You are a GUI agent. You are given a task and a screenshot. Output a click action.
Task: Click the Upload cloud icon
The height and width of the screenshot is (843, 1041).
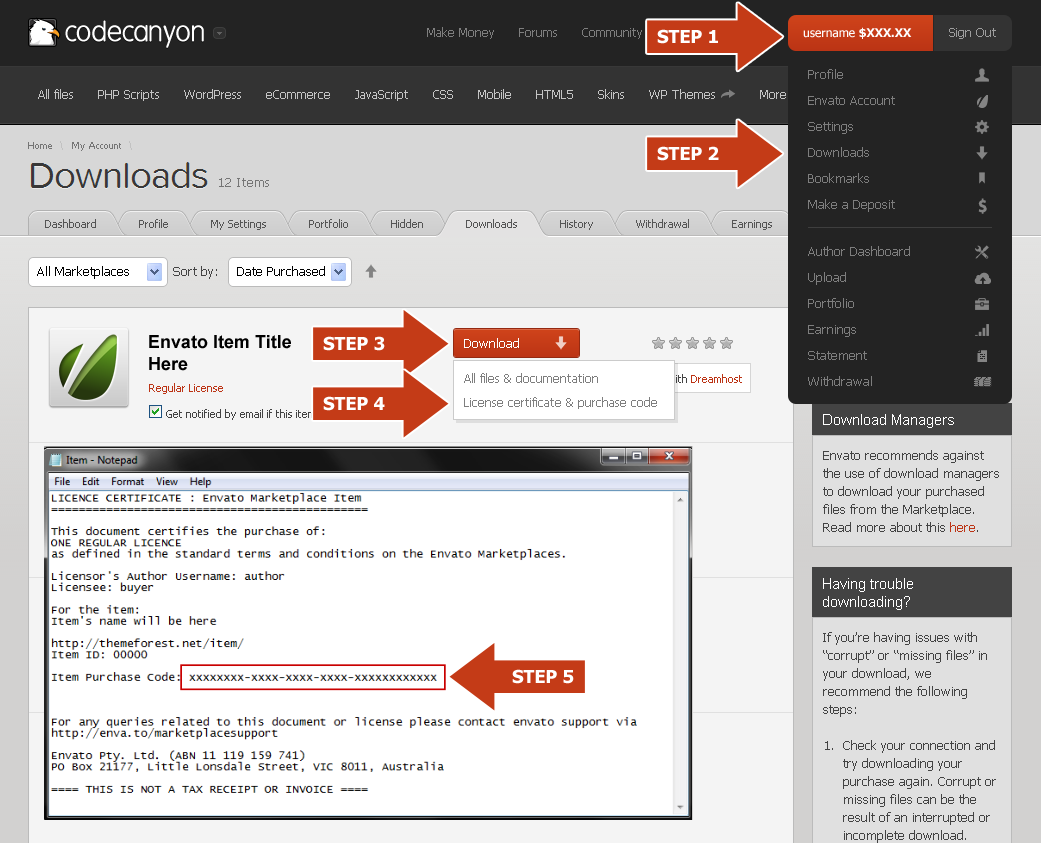982,278
